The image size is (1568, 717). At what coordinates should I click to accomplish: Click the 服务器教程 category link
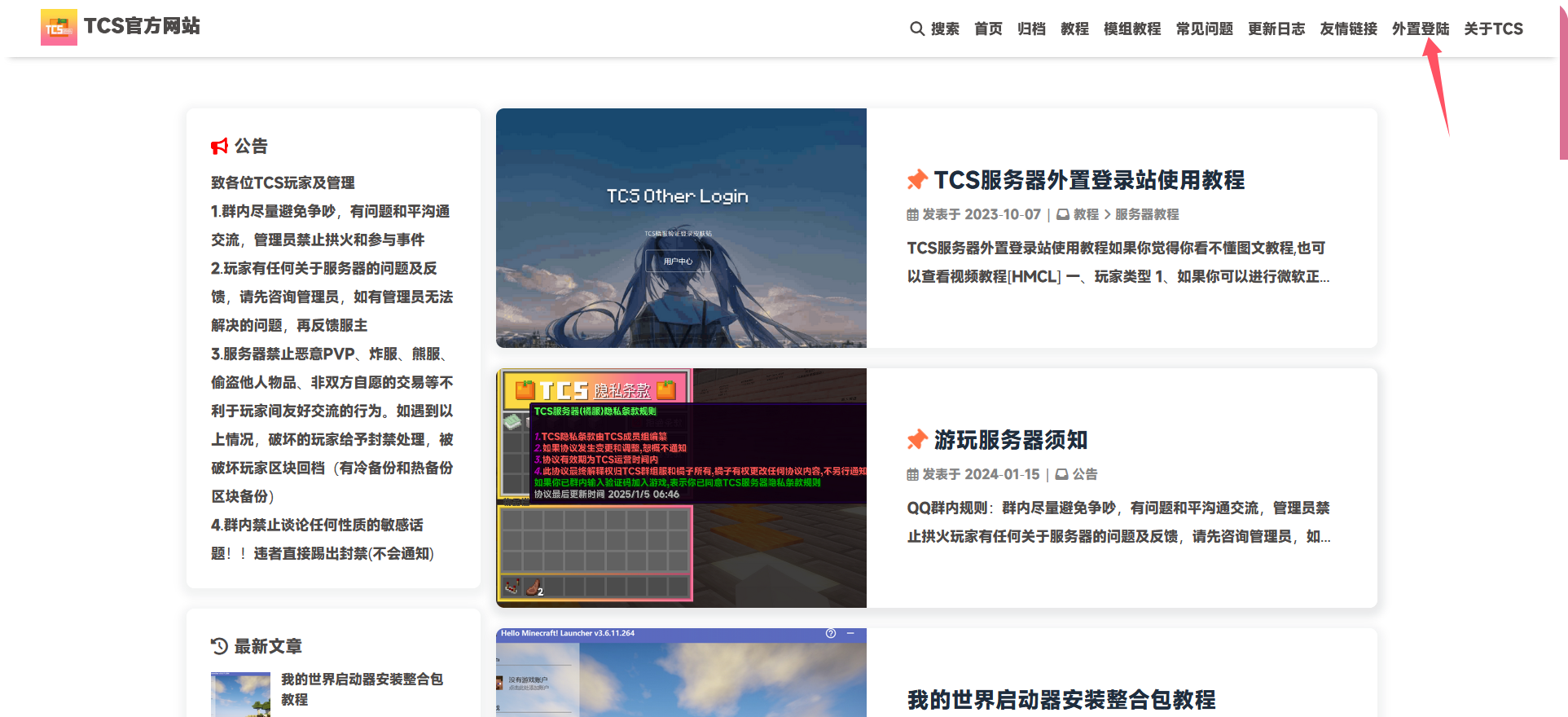pos(1146,215)
